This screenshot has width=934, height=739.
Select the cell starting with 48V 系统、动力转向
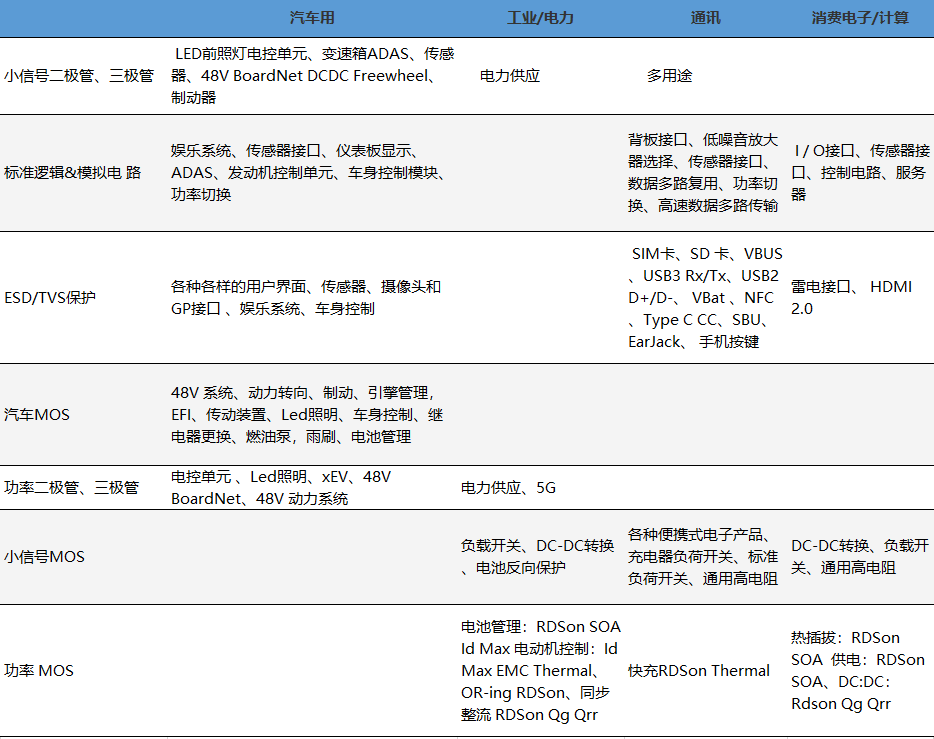click(306, 414)
